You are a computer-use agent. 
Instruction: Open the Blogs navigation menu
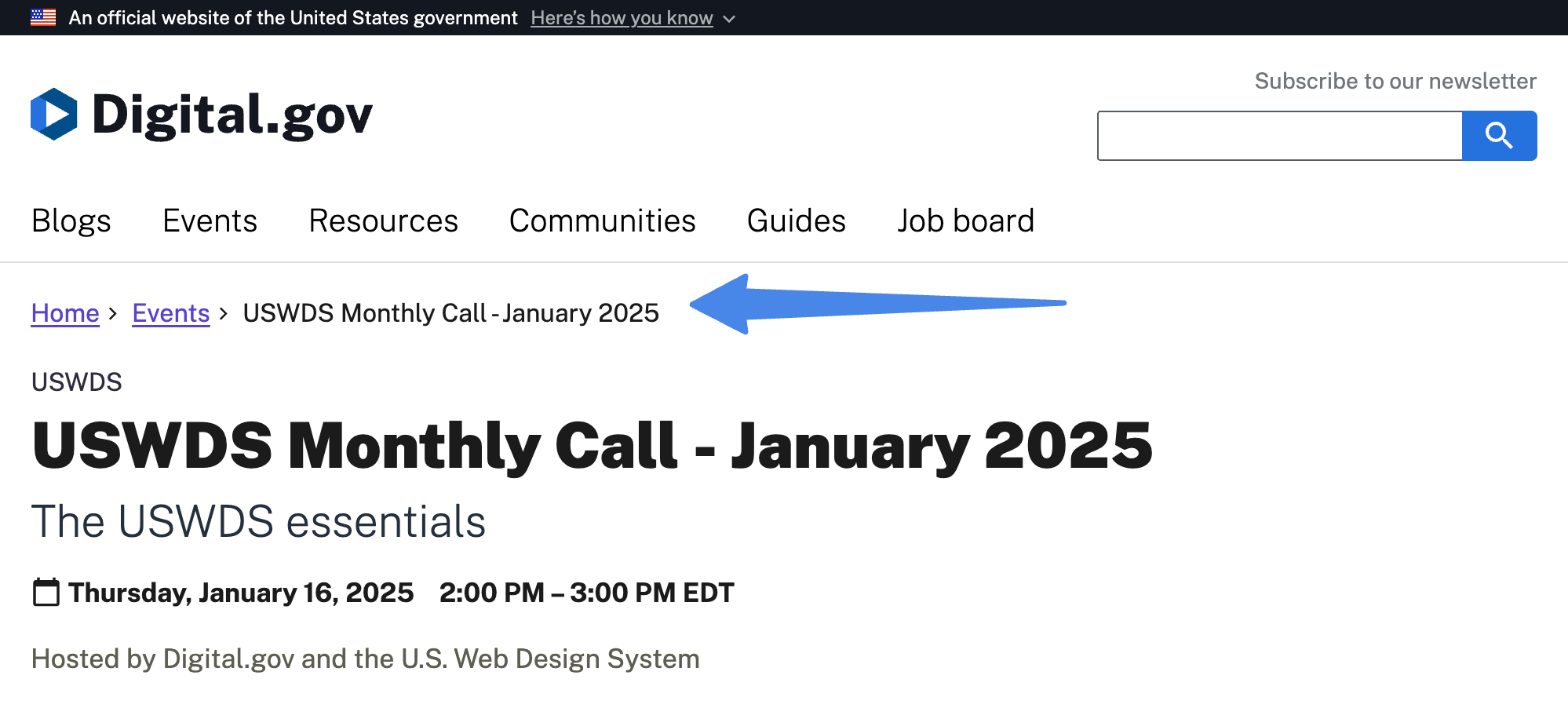71,221
